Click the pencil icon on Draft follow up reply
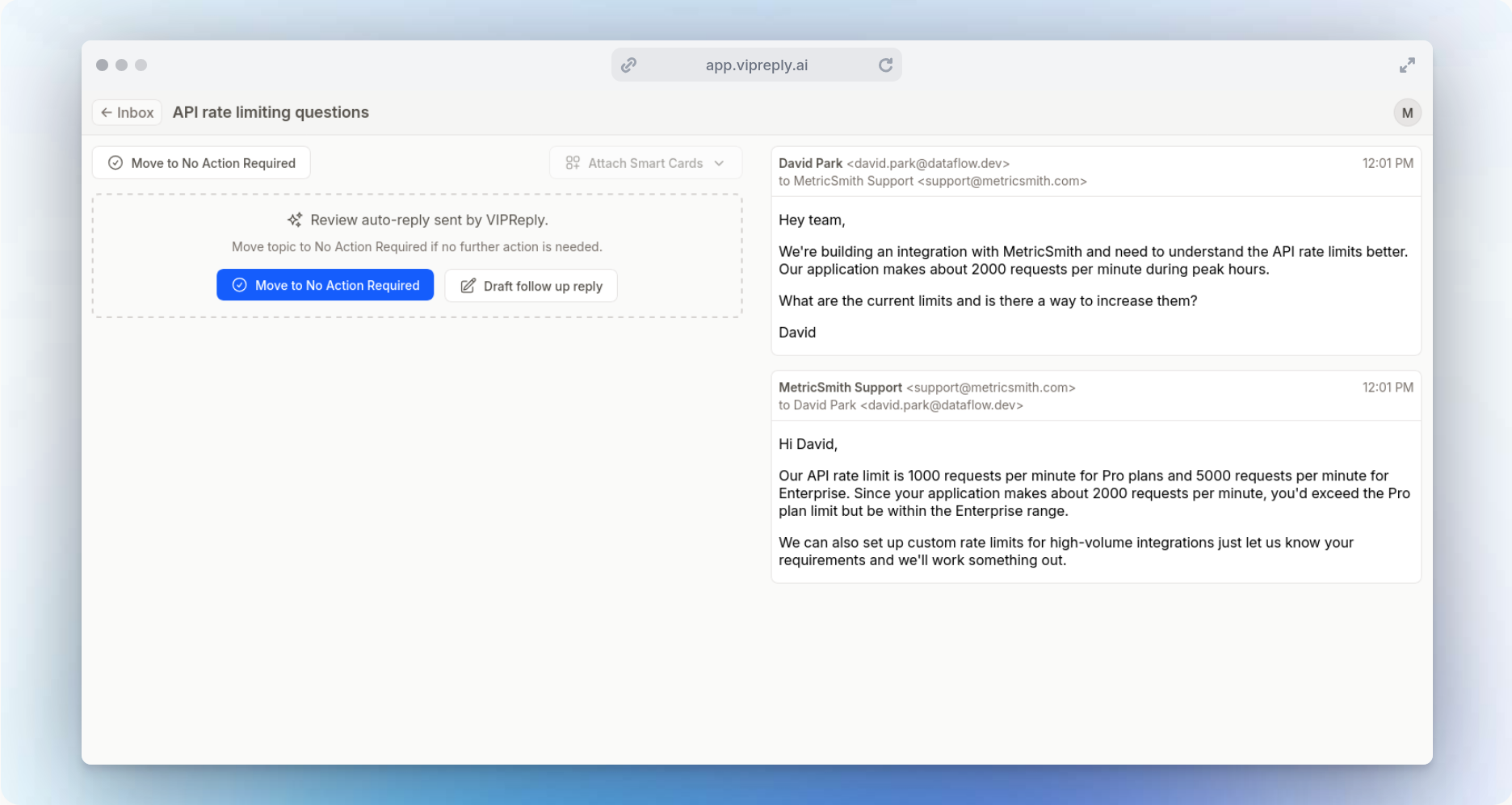This screenshot has width=1512, height=805. (468, 285)
